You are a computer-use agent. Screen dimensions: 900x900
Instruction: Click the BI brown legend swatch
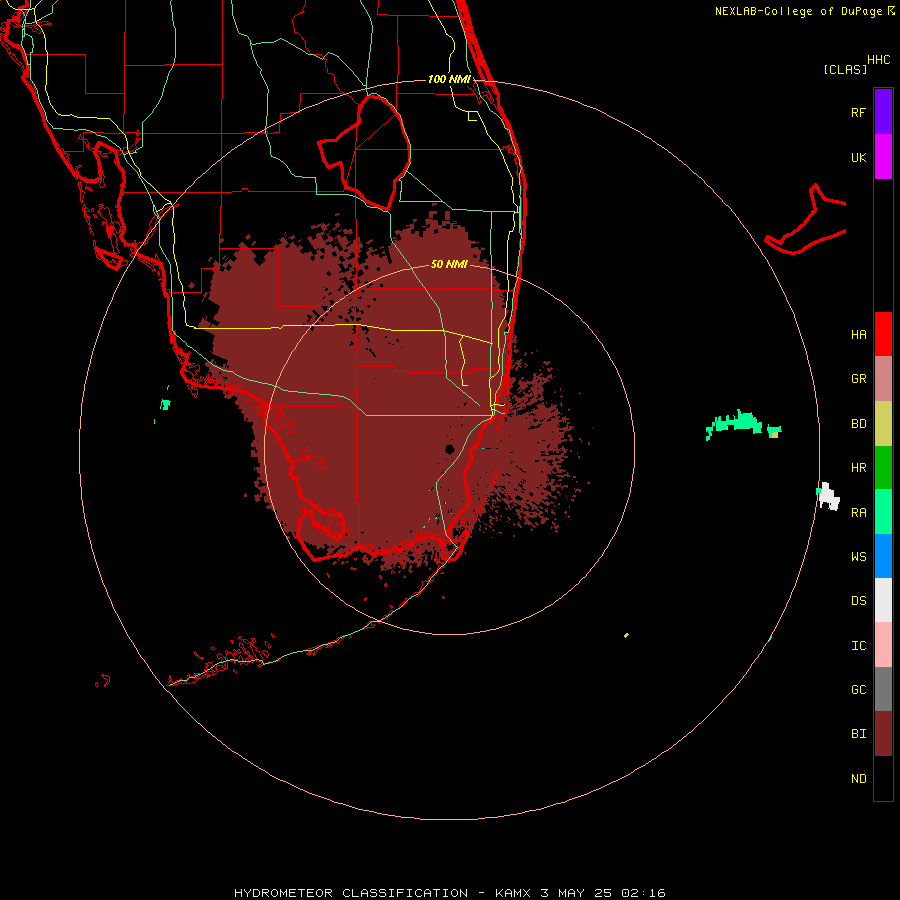(x=883, y=734)
